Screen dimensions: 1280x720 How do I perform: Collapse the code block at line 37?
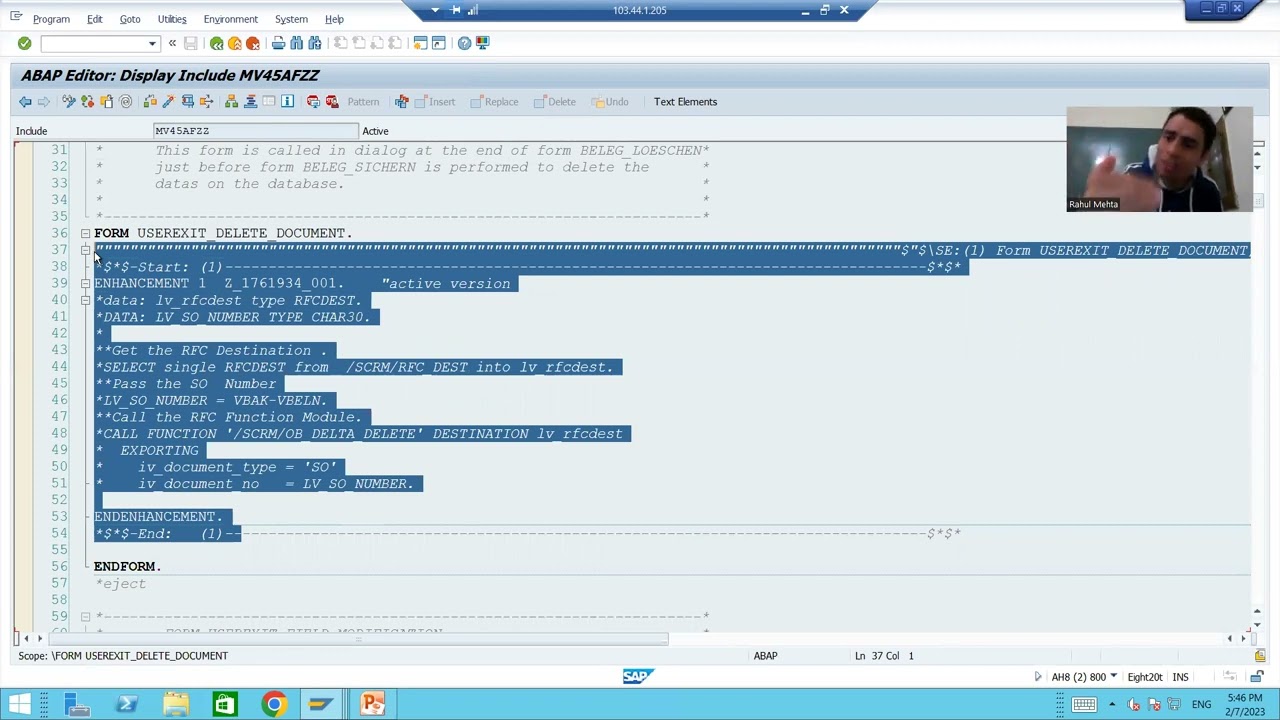click(x=85, y=250)
